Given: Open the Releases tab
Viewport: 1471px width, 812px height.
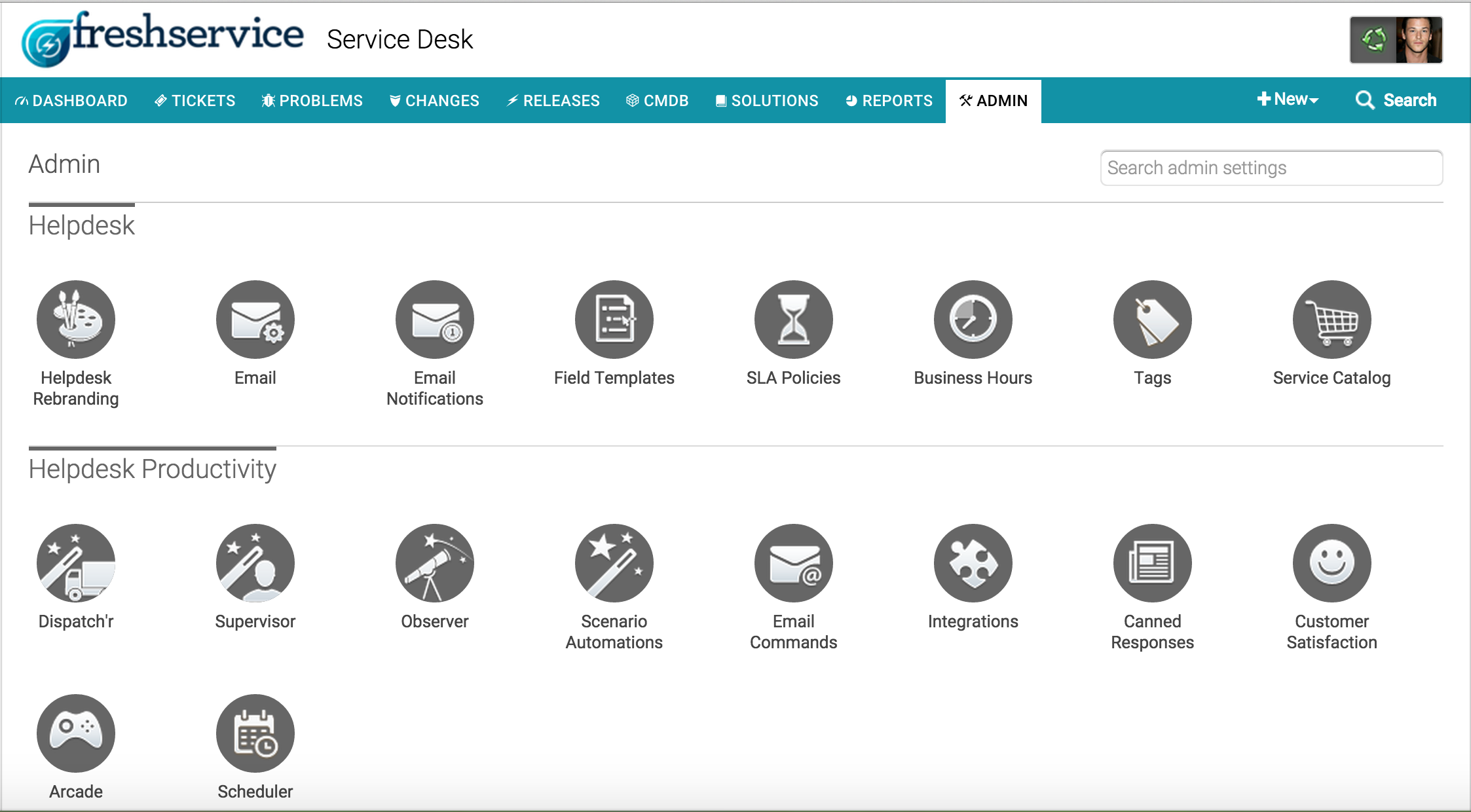Looking at the screenshot, I should (x=553, y=101).
